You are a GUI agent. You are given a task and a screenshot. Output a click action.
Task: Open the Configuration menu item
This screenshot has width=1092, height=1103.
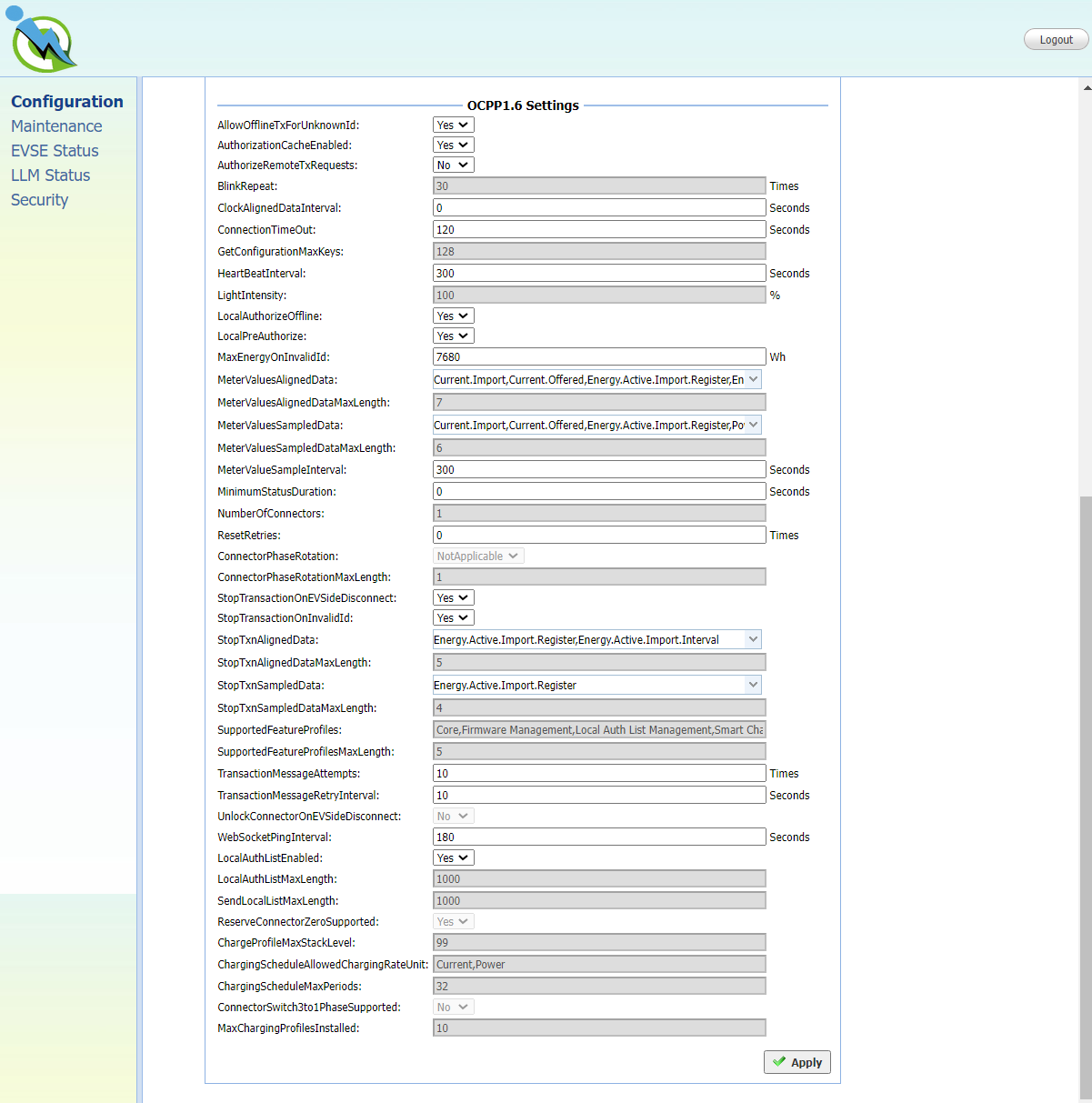click(67, 102)
